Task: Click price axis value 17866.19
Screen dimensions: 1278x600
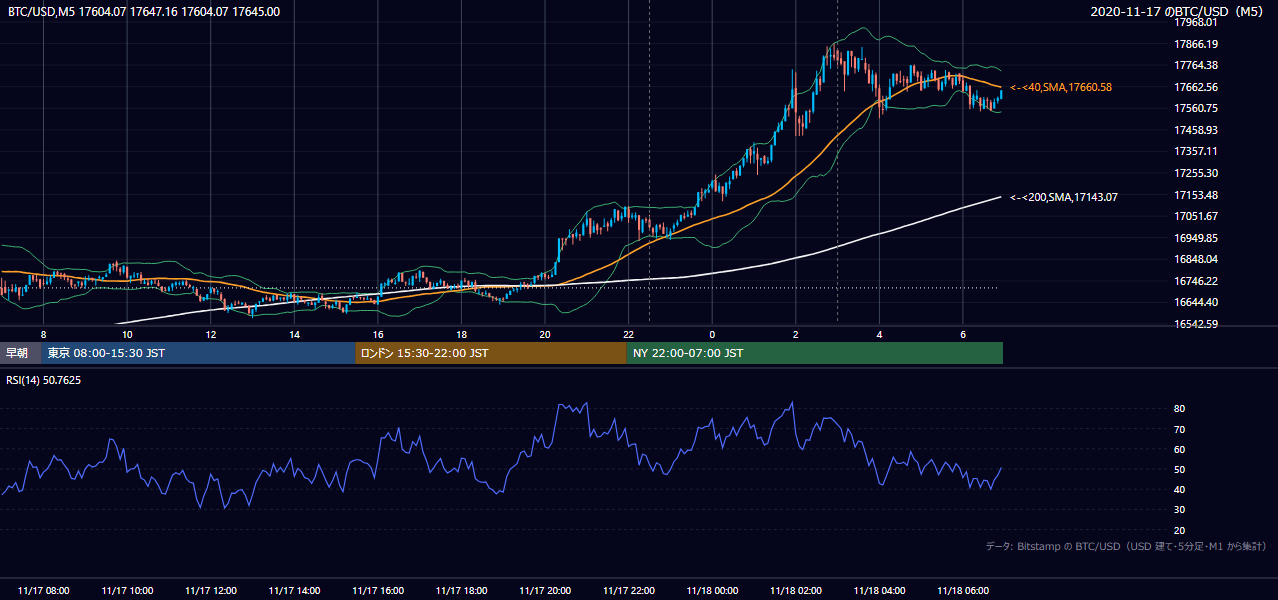Action: click(x=1196, y=44)
